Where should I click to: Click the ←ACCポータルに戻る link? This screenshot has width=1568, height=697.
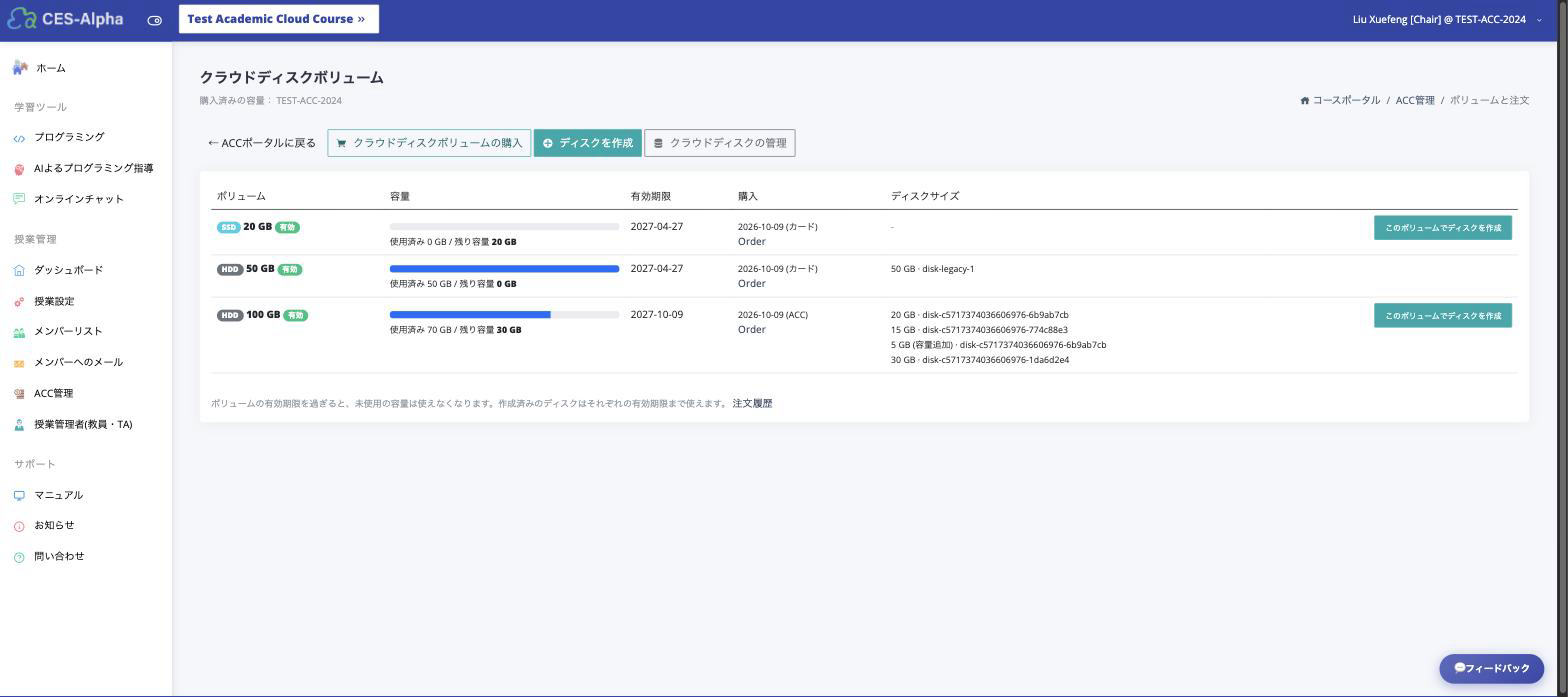[262, 143]
